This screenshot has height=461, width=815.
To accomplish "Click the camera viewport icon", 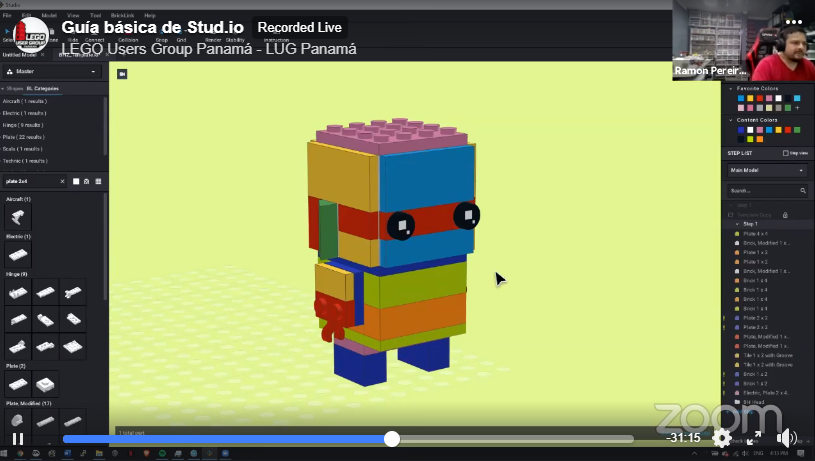I will coord(122,74).
